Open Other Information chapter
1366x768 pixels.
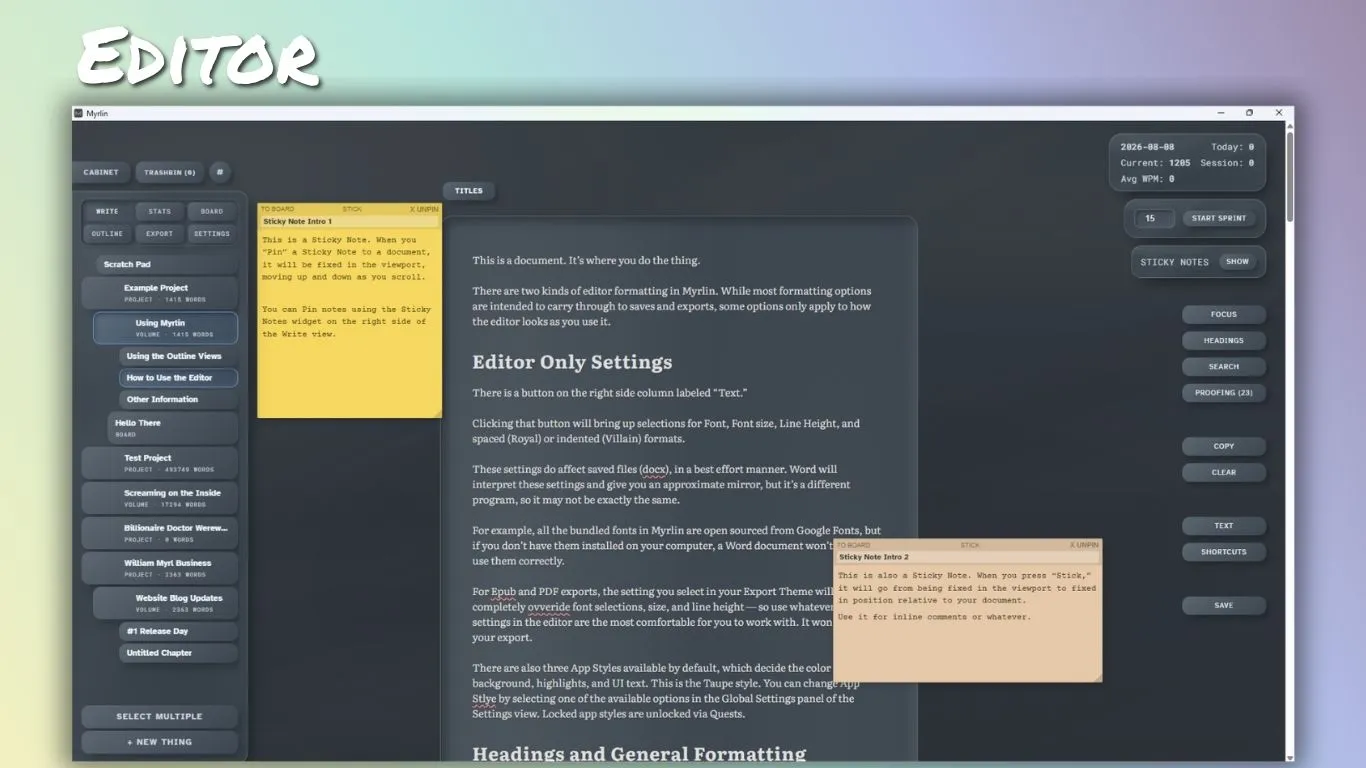click(179, 399)
